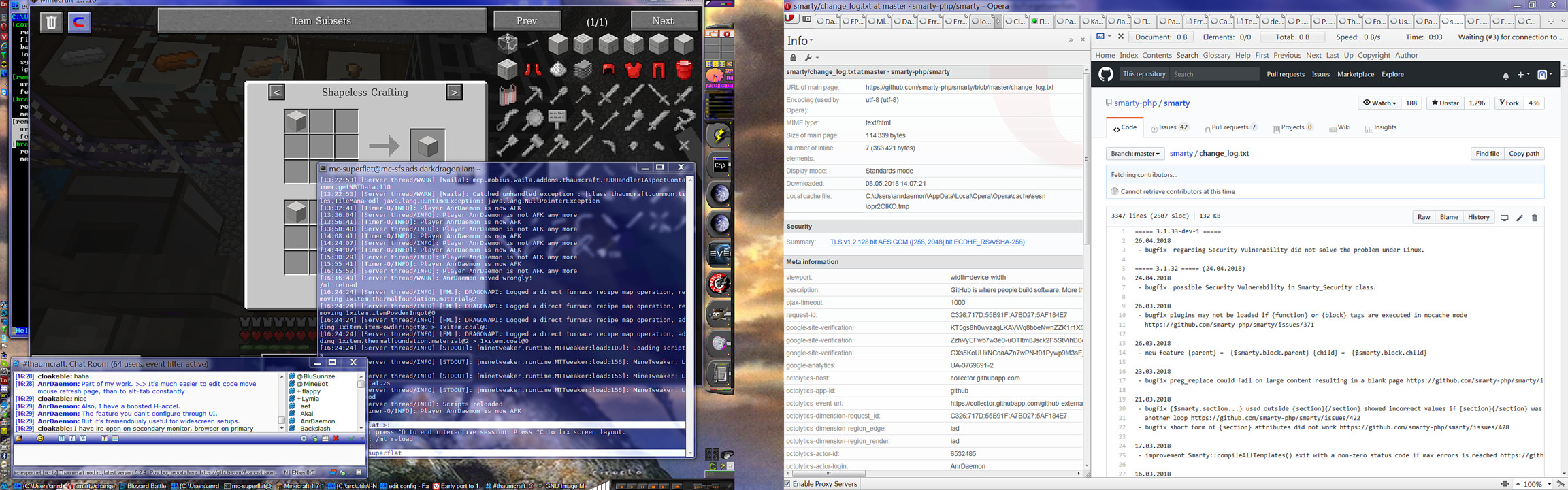Click the GitHub octocat logo

click(1106, 74)
